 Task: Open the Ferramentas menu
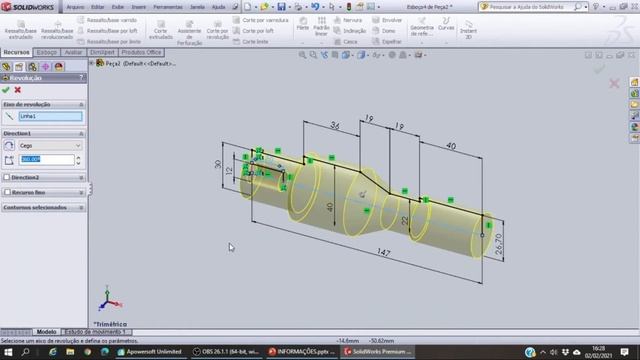tap(168, 7)
